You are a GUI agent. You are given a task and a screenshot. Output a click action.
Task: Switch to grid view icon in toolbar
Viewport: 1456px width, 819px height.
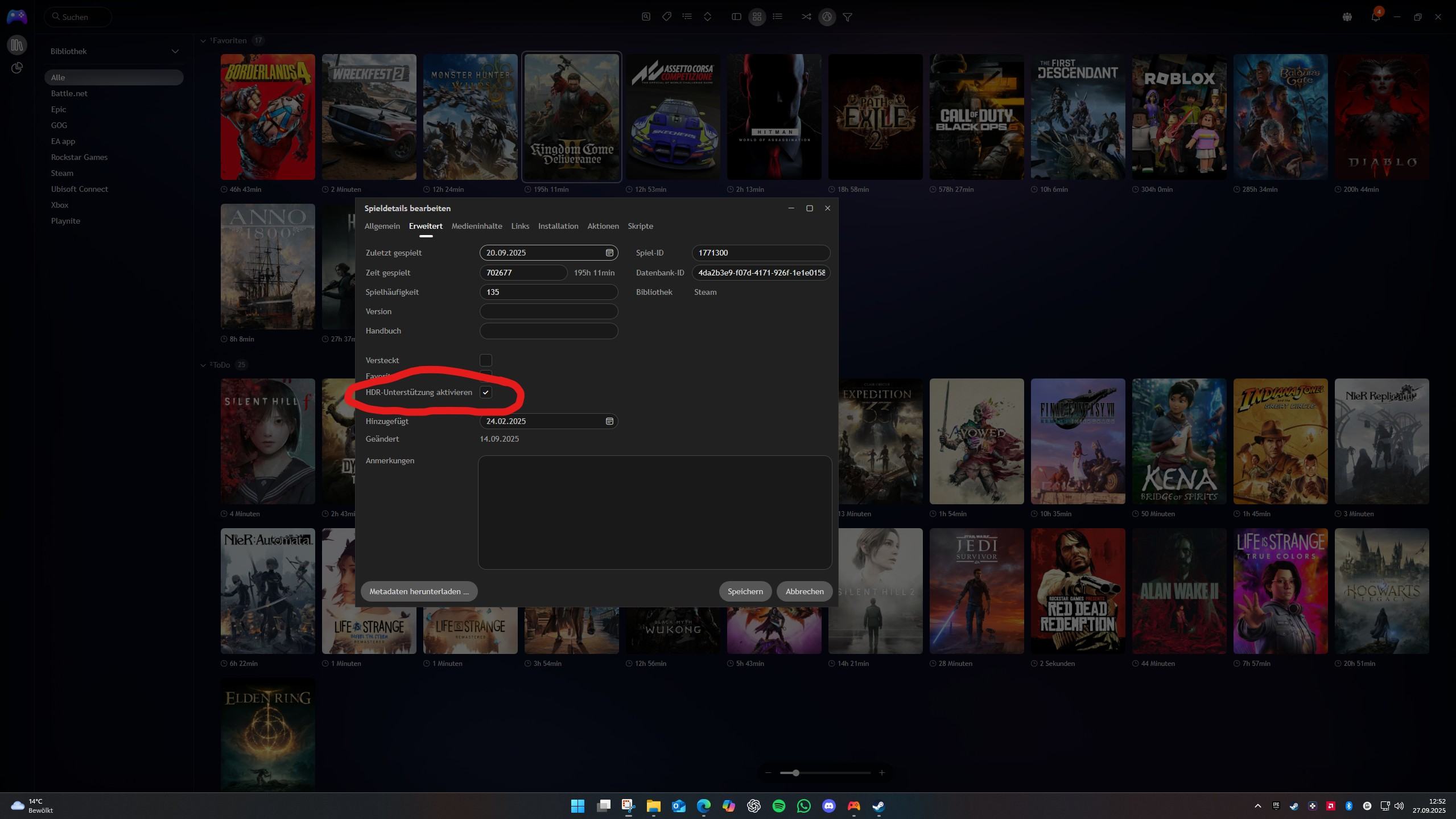(757, 17)
